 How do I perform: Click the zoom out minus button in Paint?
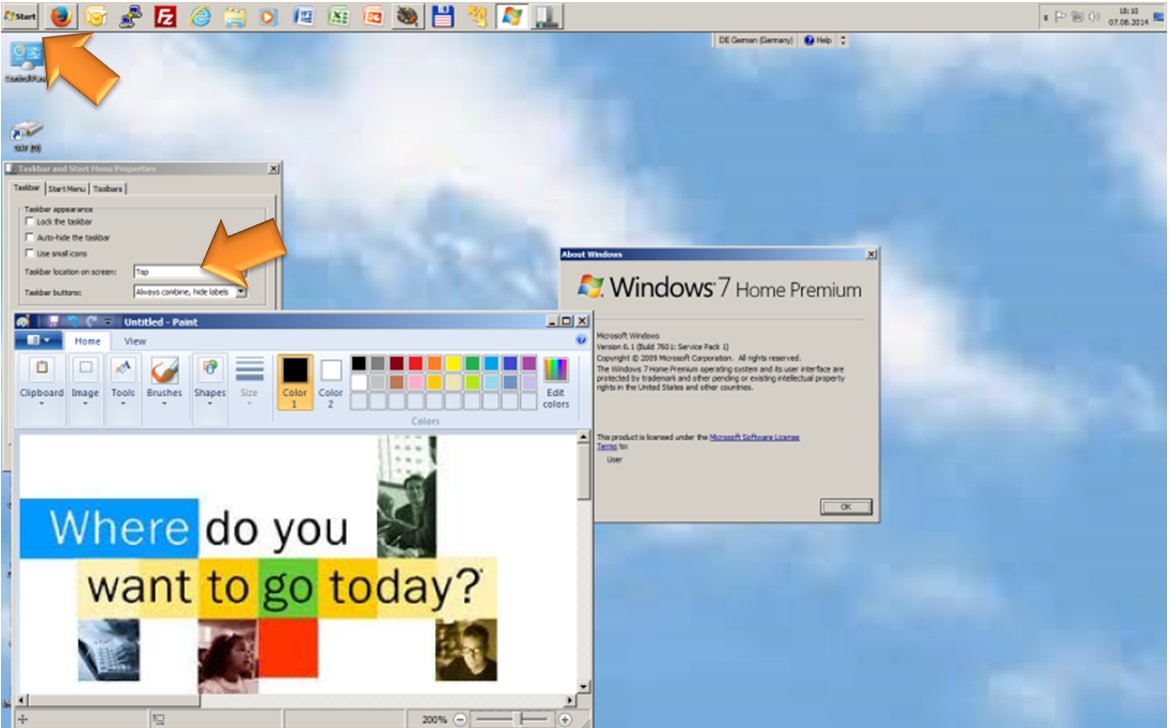click(x=460, y=720)
